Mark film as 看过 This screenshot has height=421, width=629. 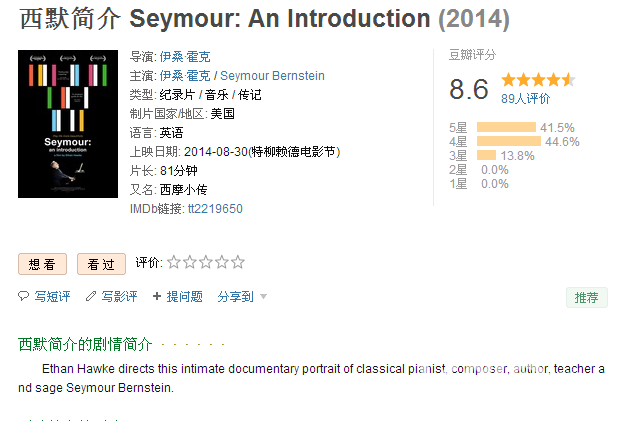click(x=101, y=264)
